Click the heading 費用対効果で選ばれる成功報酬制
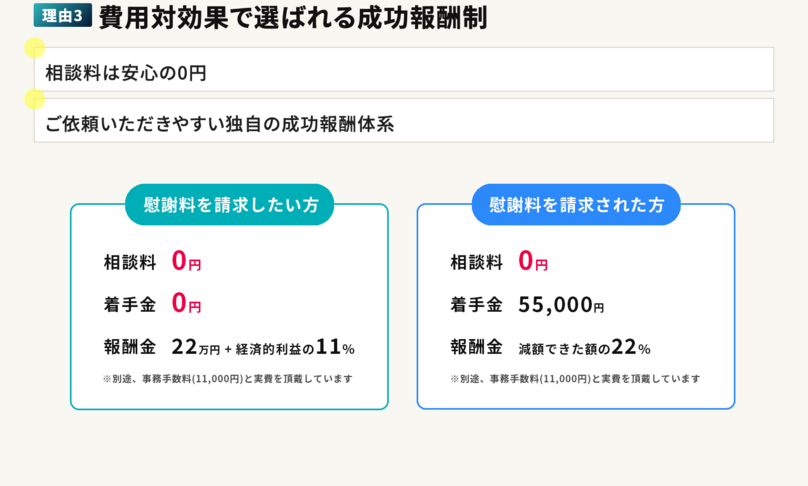808x486 pixels. (x=292, y=17)
